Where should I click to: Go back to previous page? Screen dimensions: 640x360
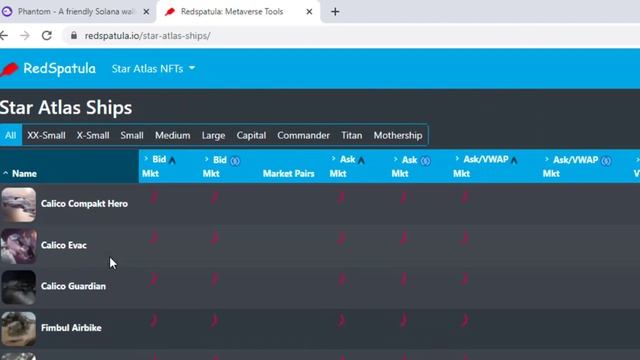click(4, 36)
